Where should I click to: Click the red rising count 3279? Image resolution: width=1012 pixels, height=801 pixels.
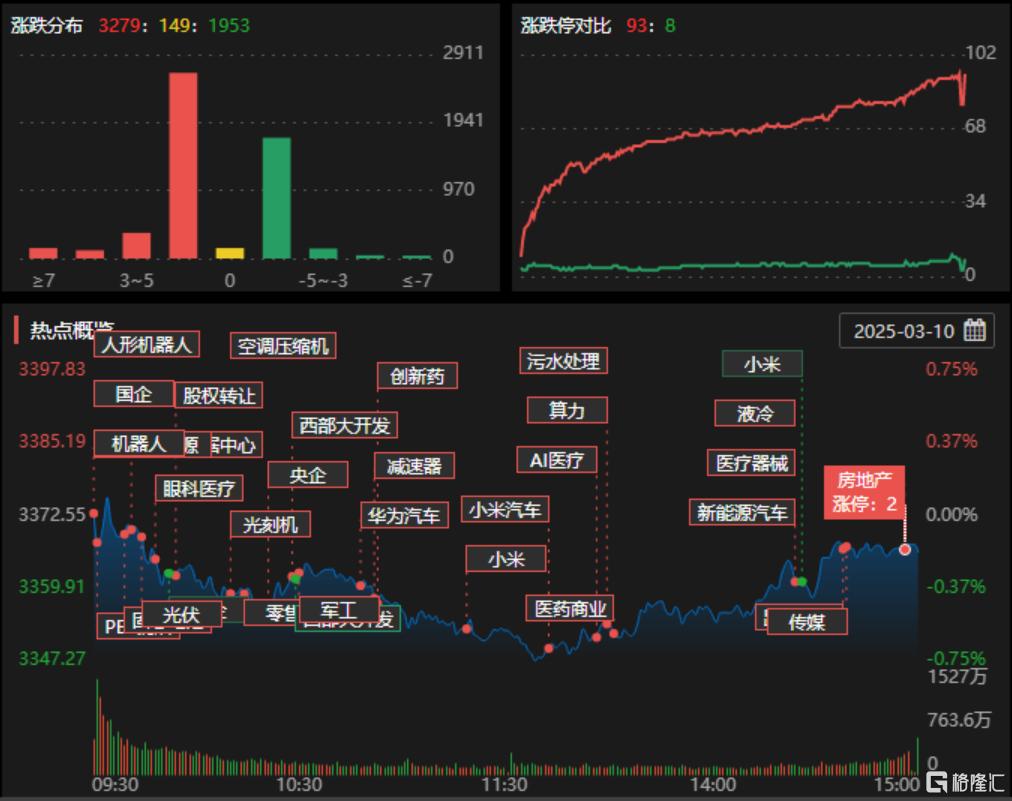[119, 25]
